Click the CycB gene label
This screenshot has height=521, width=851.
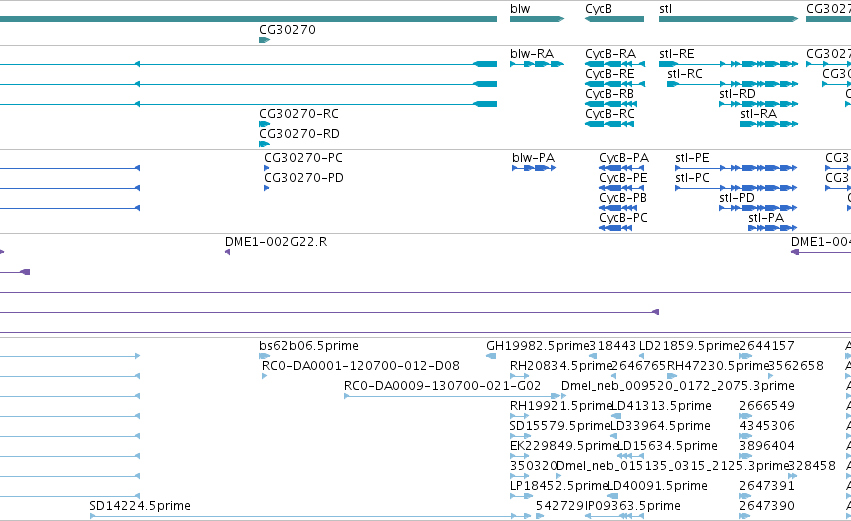coord(598,9)
